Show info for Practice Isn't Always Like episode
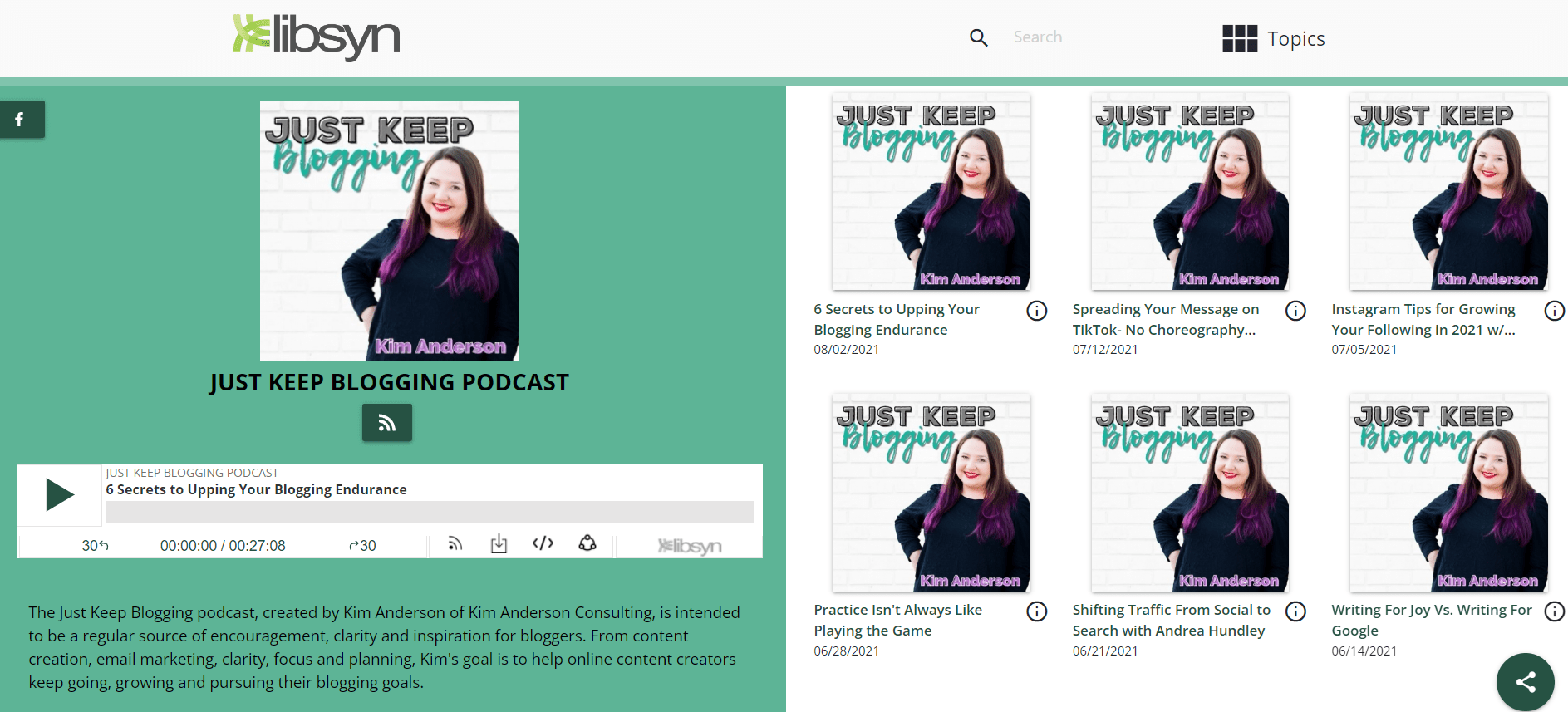 click(1036, 611)
